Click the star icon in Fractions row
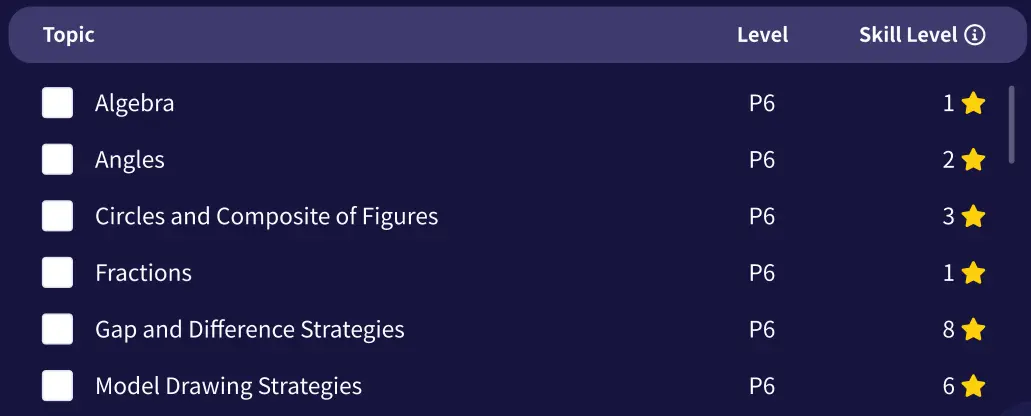 click(x=973, y=273)
